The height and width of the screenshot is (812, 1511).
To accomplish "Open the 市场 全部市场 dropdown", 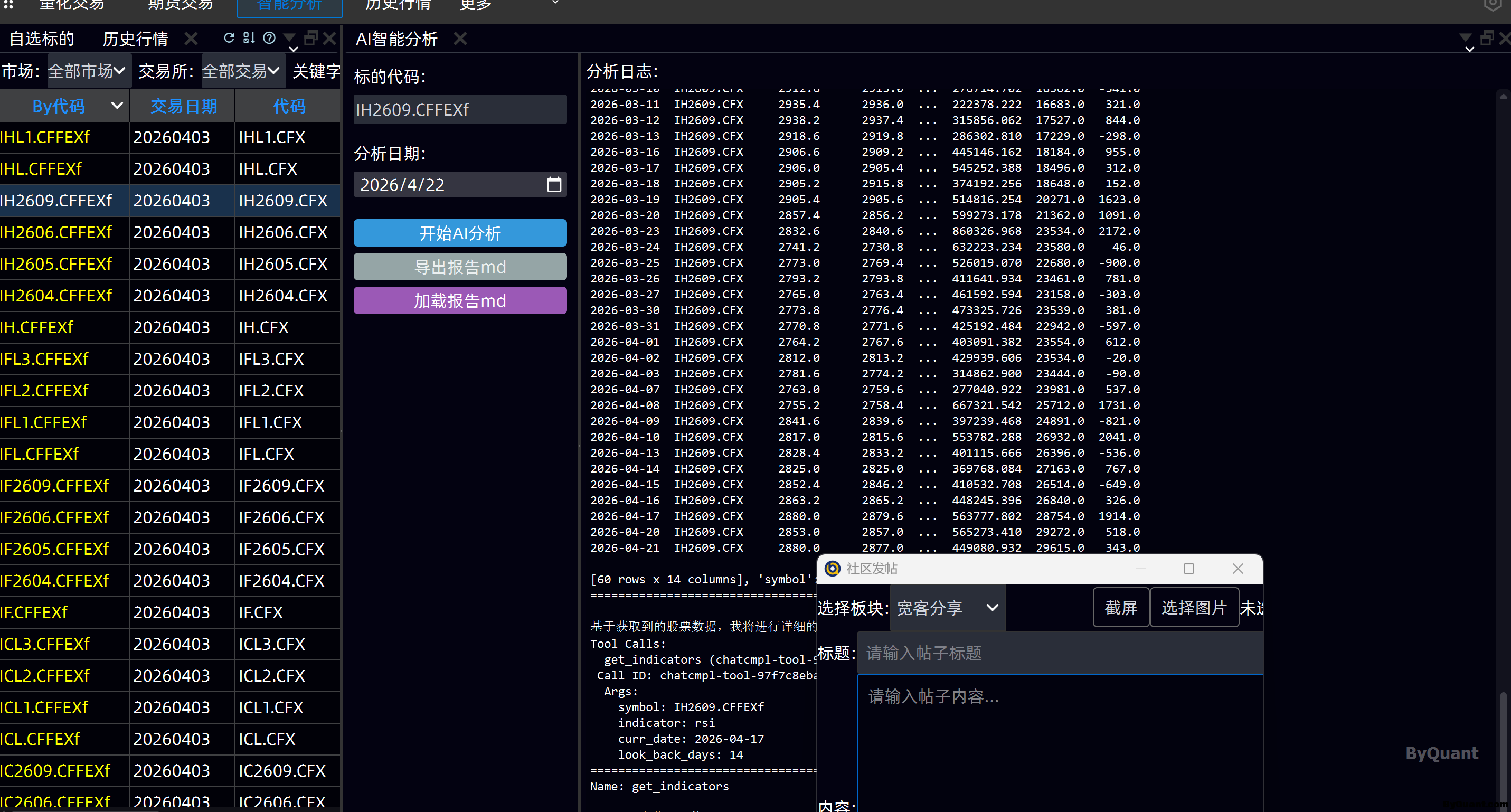I will click(x=87, y=71).
